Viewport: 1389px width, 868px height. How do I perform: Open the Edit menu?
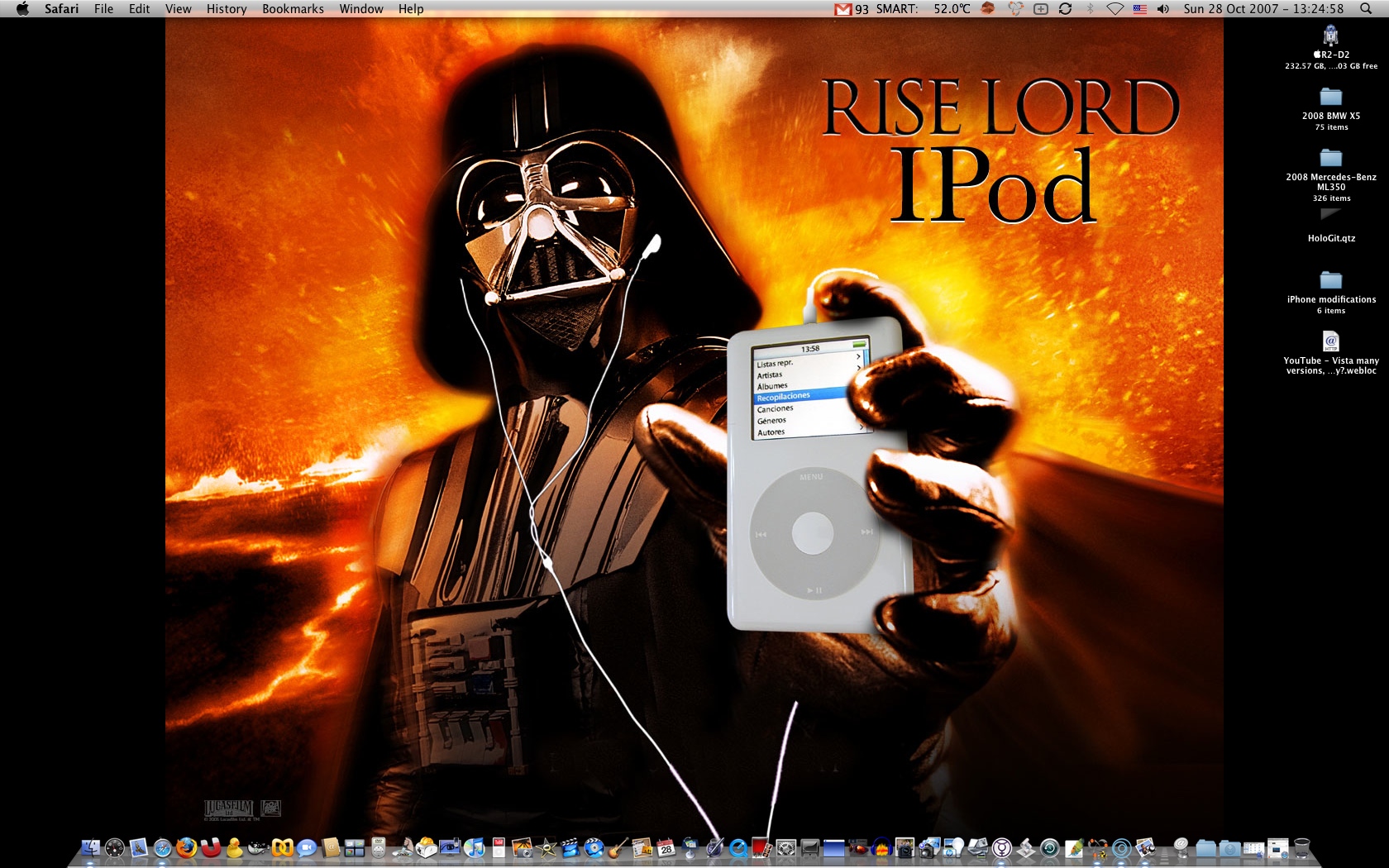tap(139, 9)
